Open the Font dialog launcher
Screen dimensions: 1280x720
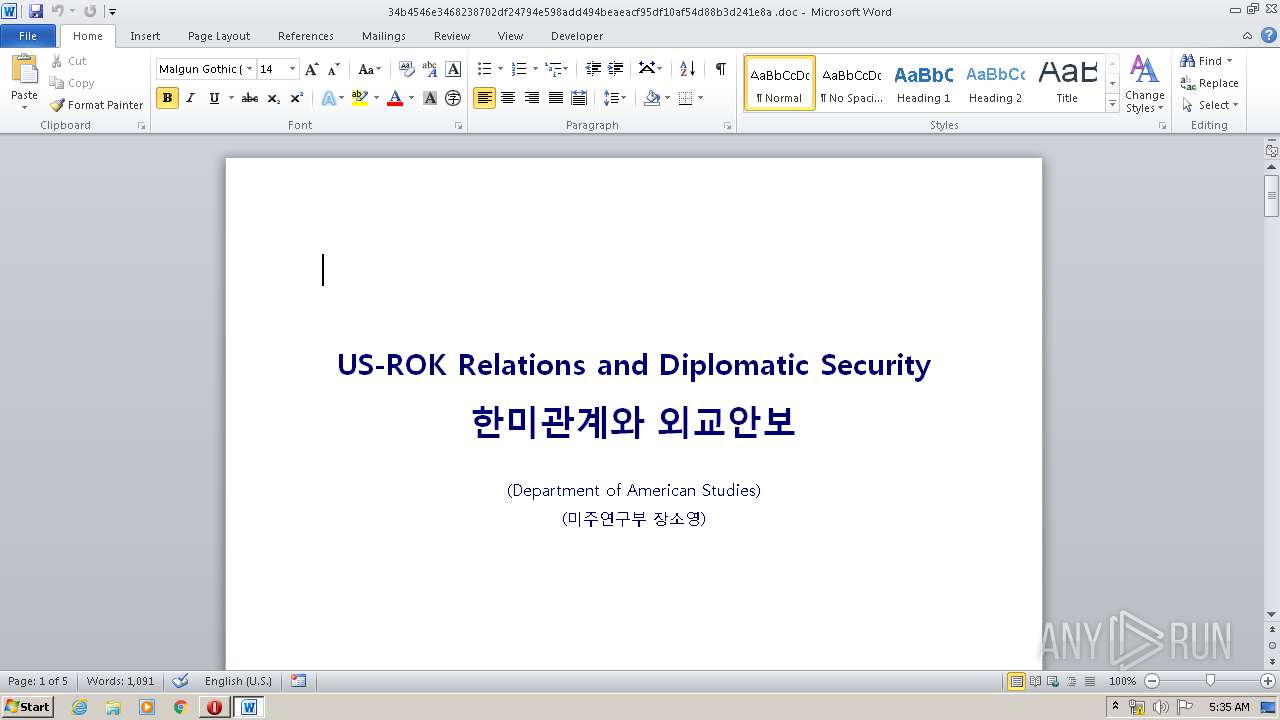459,126
